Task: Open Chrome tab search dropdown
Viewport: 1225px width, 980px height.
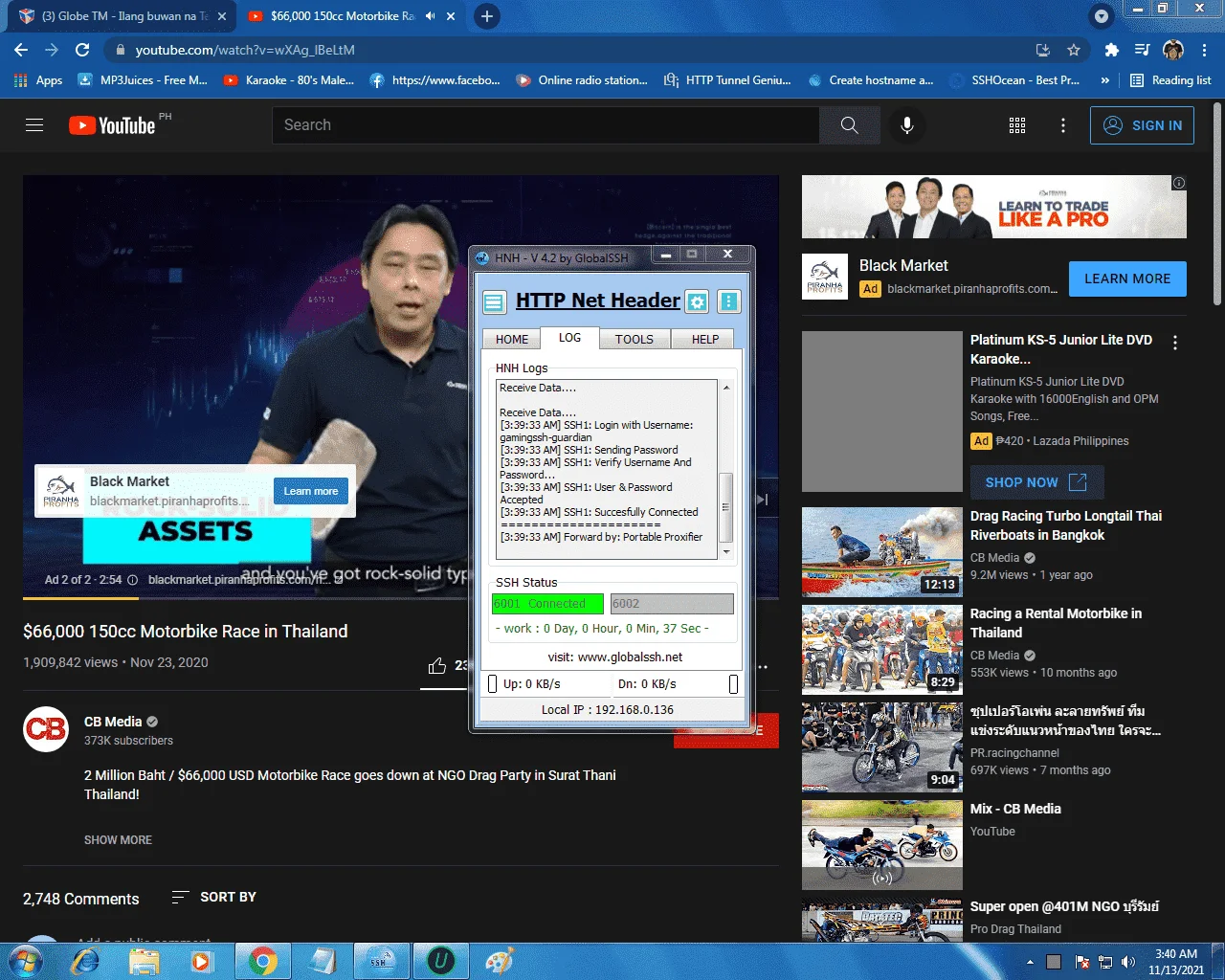Action: pos(1102,16)
